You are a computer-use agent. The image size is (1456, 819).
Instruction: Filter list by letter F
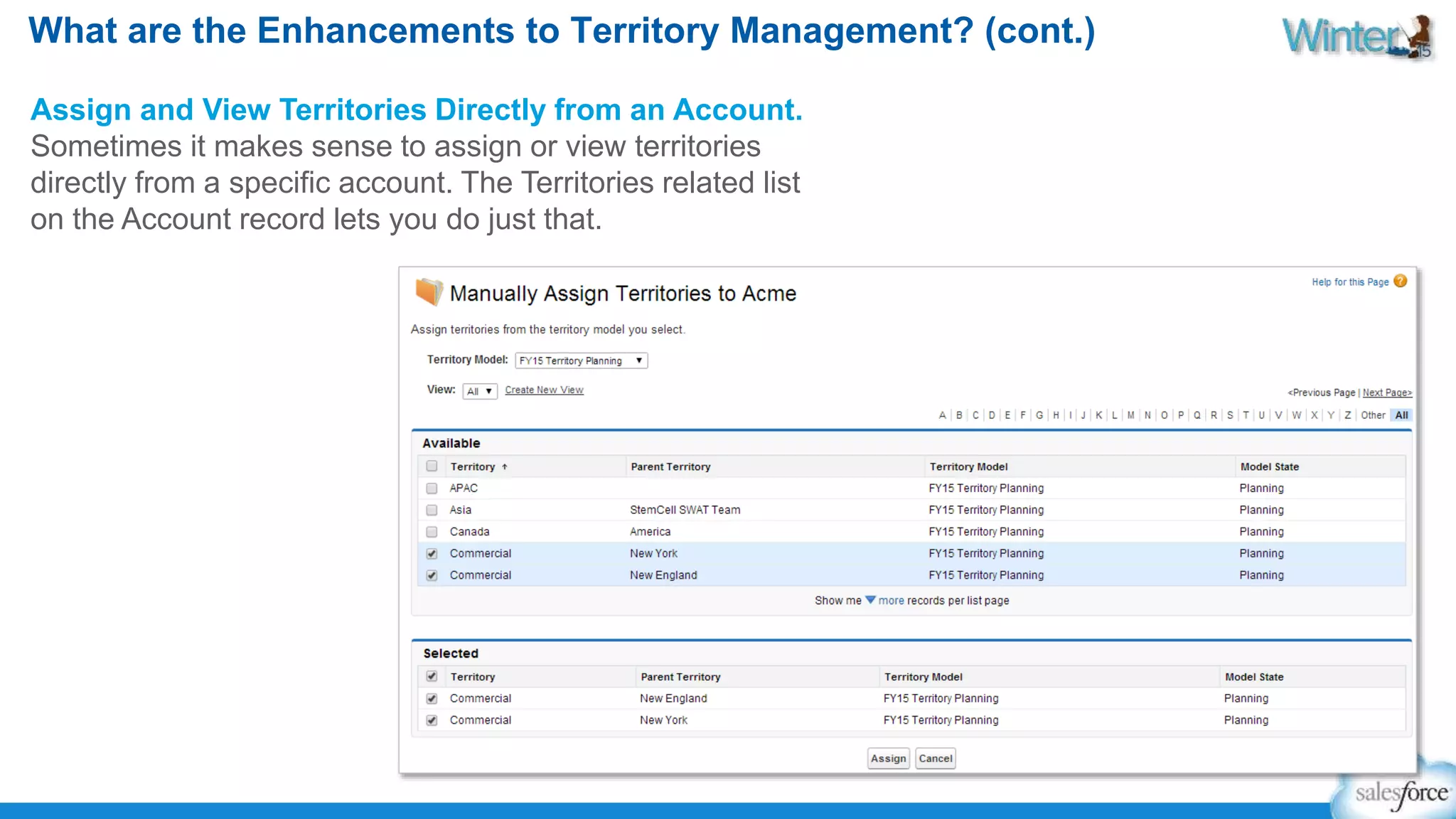coord(1023,415)
